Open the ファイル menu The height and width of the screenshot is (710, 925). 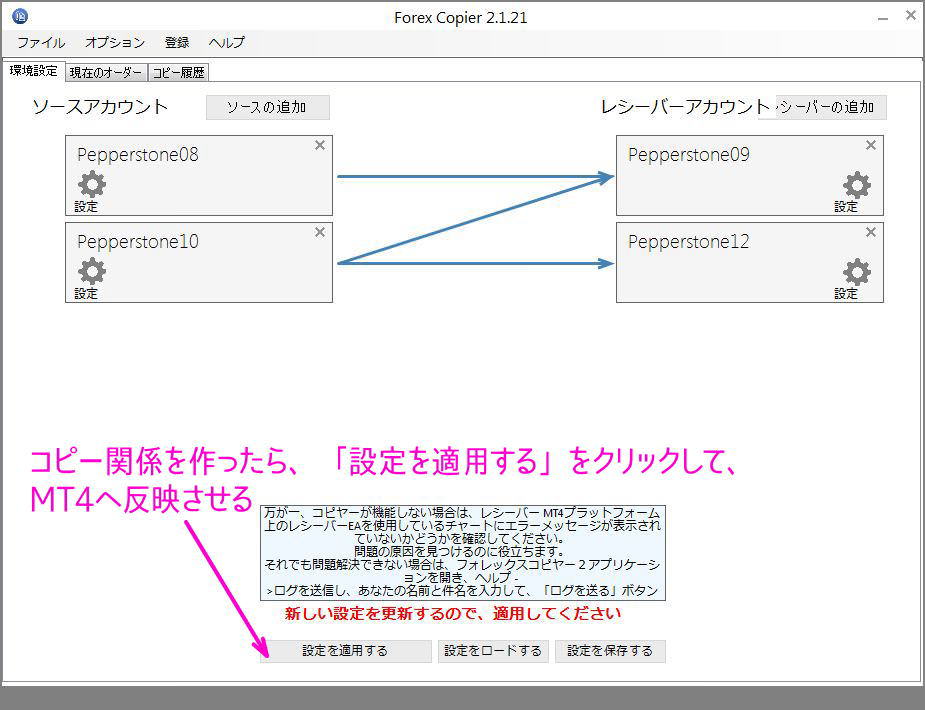tap(40, 42)
